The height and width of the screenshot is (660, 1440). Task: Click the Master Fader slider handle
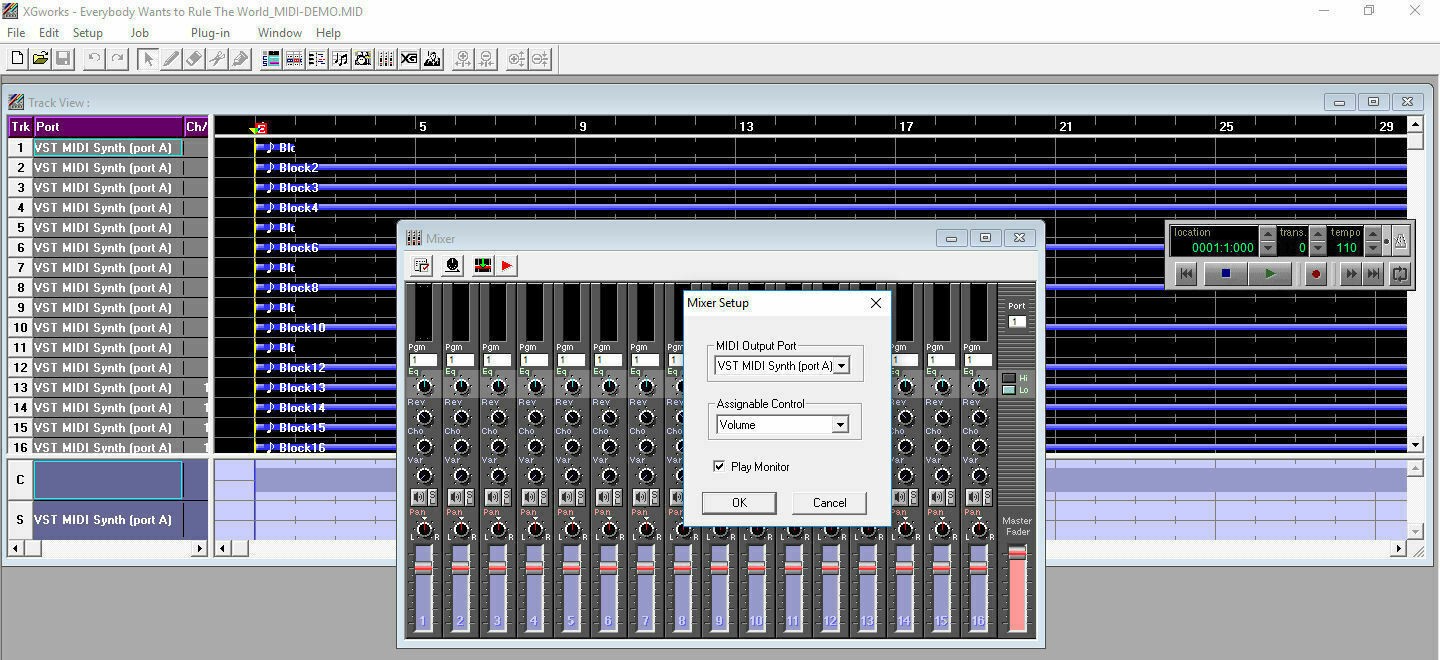(1017, 553)
